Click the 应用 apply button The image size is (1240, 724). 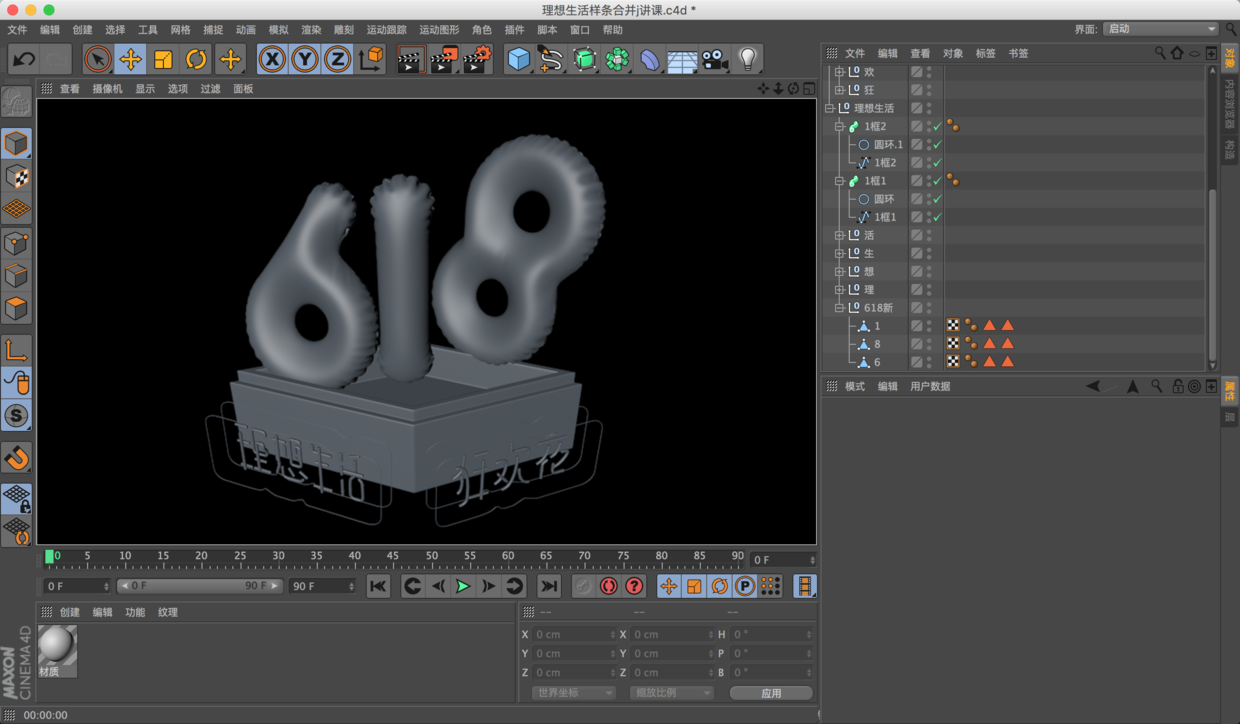click(x=771, y=693)
